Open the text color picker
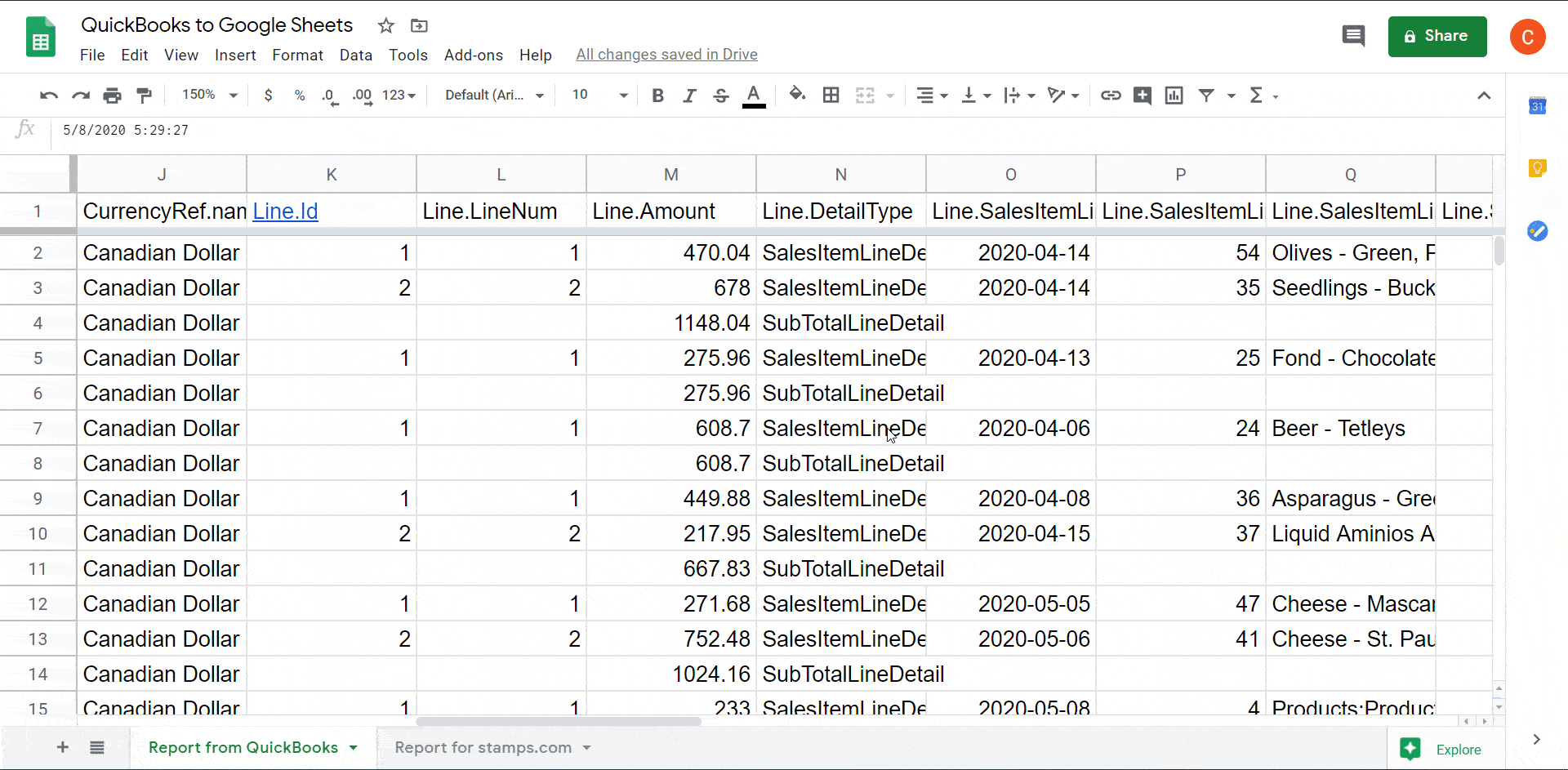This screenshot has height=770, width=1568. pos(754,96)
